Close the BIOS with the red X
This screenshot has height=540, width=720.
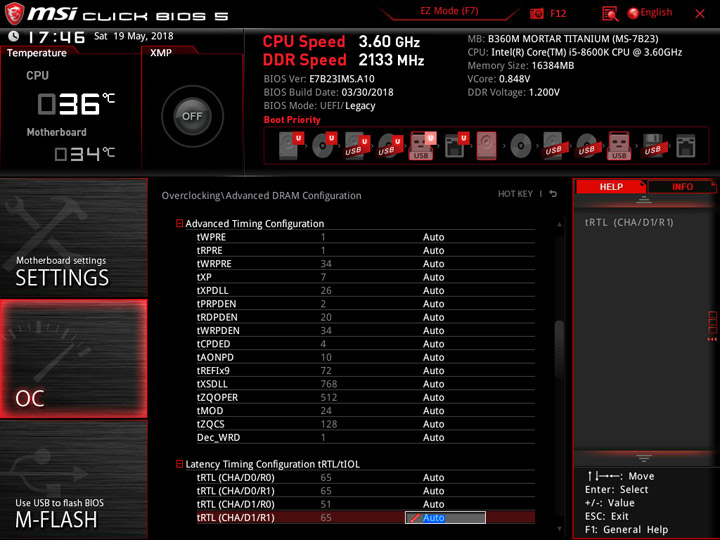(x=700, y=14)
